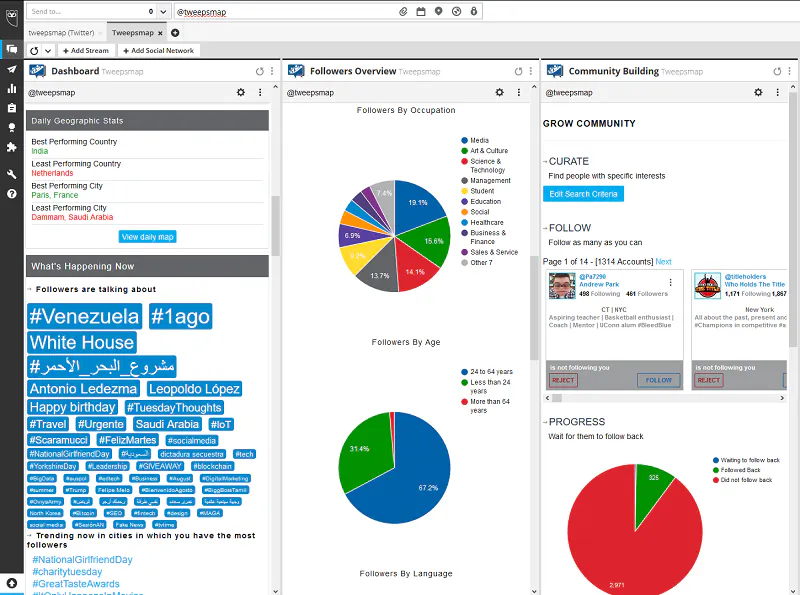
Task: Click the calendar scheduling icon in composer
Action: [421, 11]
